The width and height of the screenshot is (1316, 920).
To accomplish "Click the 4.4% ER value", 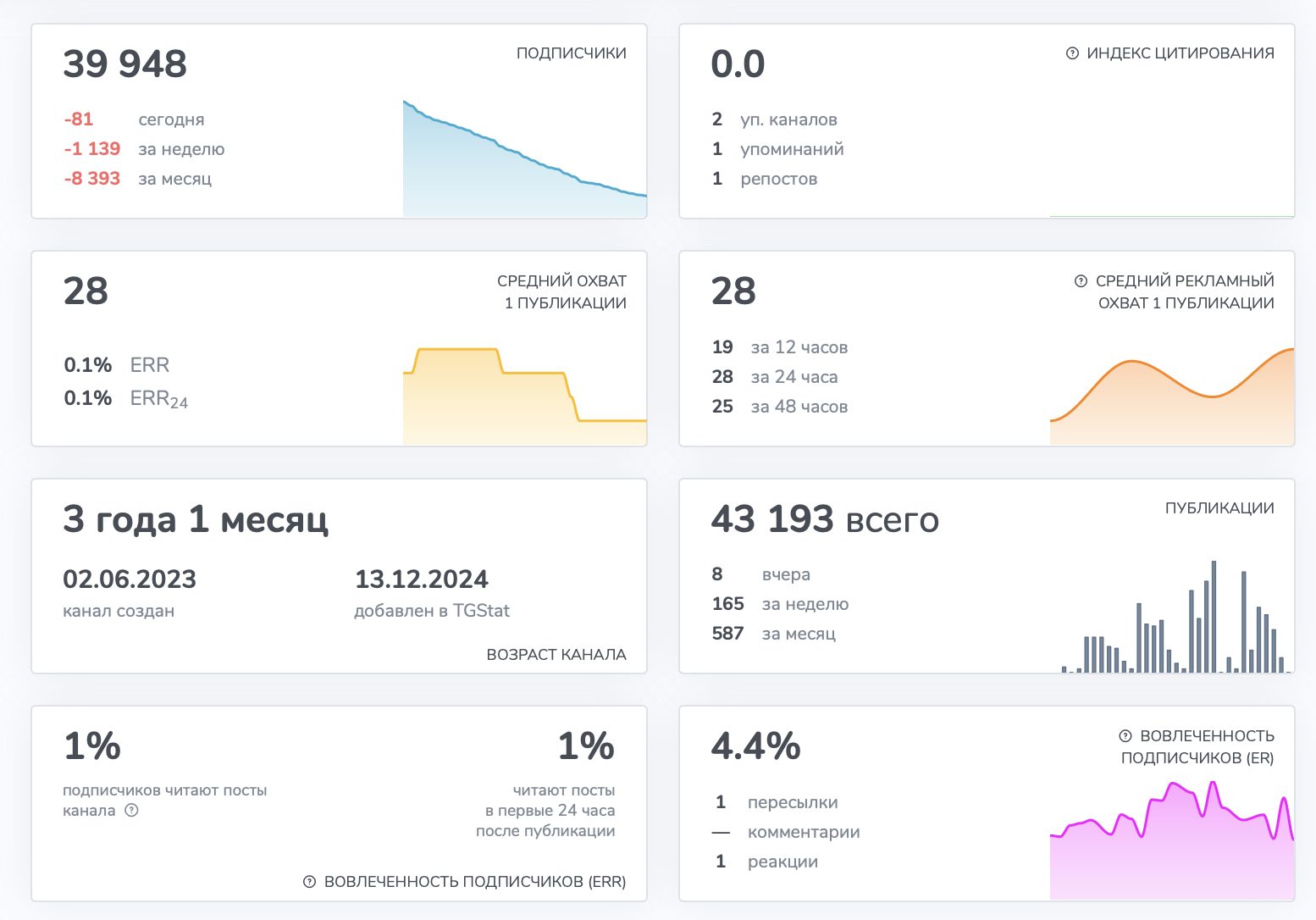I will pyautogui.click(x=756, y=746).
